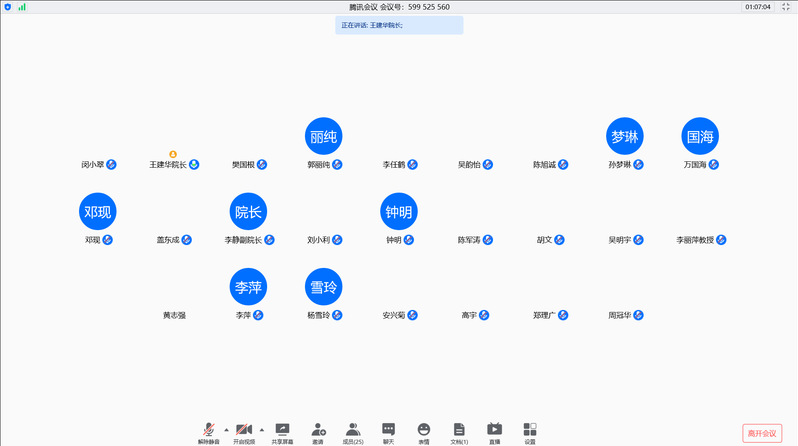798x446 pixels.
Task: Open the 直播 live stream icon
Action: click(494, 430)
